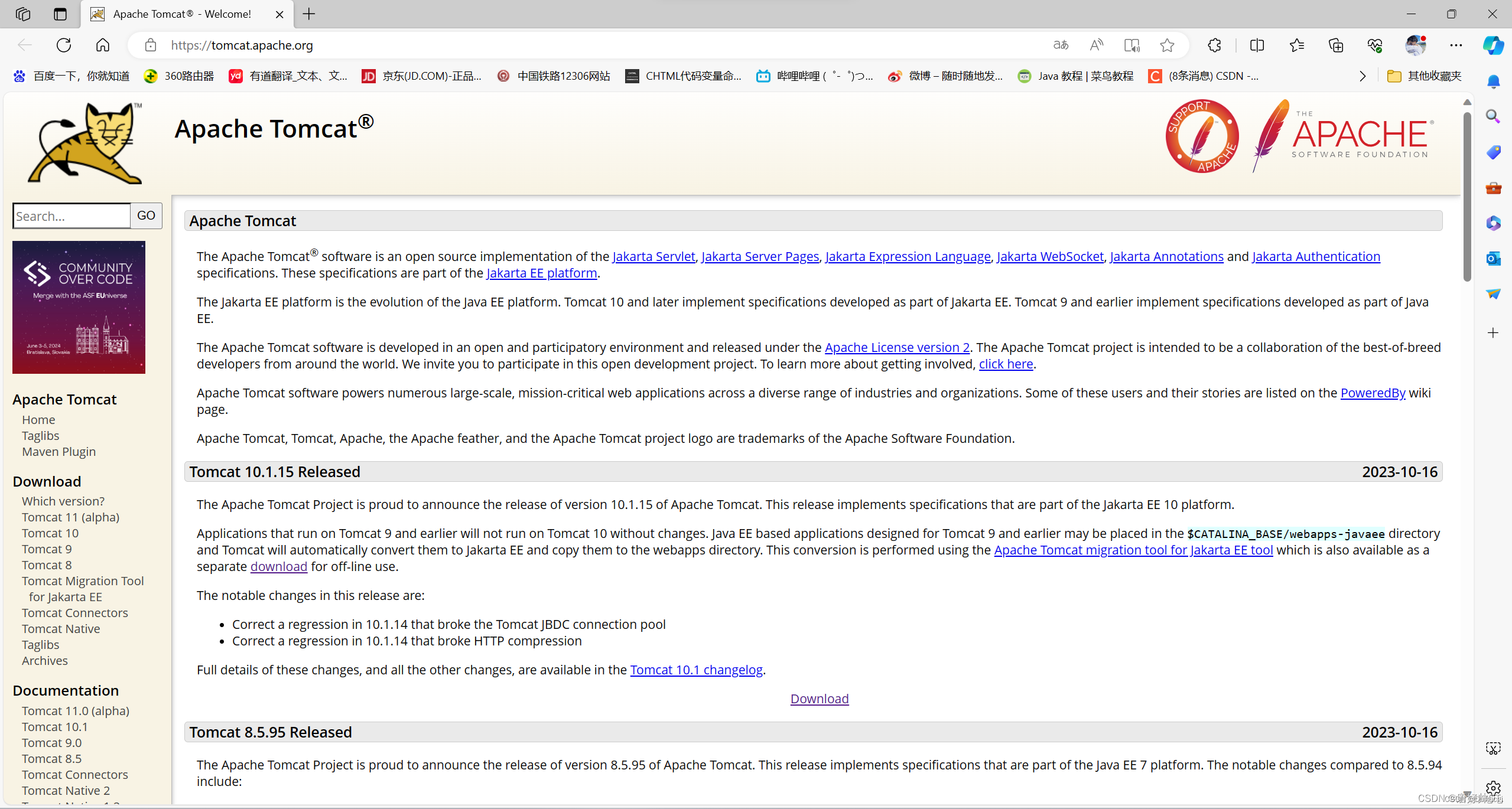Screen dimensions: 1512x809
Task: Toggle split screen view icon
Action: pos(1257,45)
